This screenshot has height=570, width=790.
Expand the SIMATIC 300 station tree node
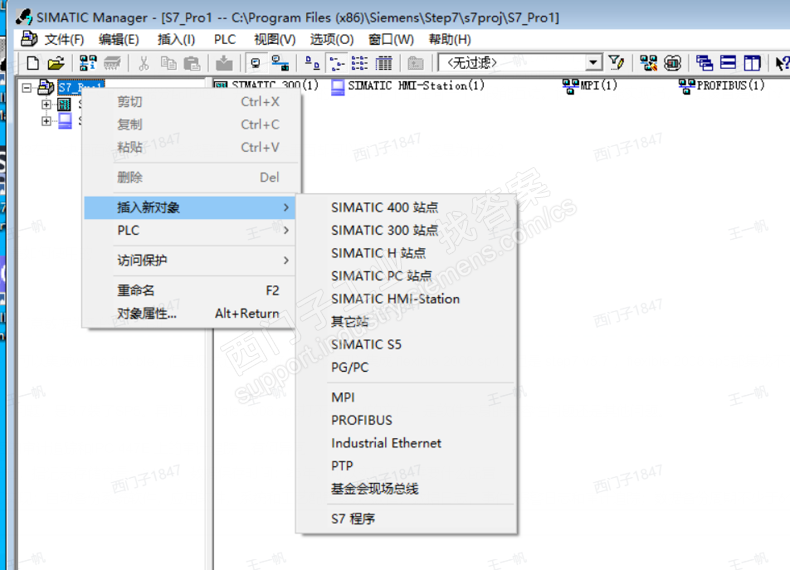click(x=46, y=104)
